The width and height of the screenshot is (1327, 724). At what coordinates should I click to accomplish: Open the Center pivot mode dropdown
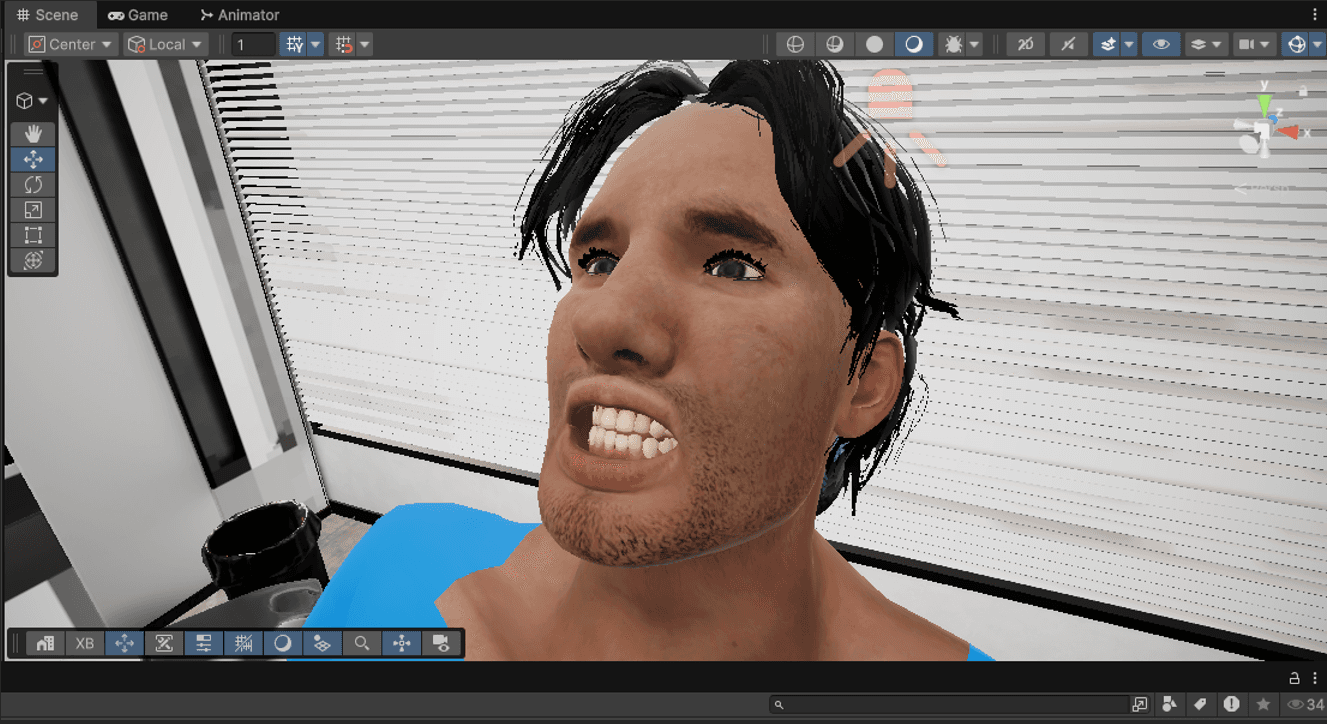69,44
